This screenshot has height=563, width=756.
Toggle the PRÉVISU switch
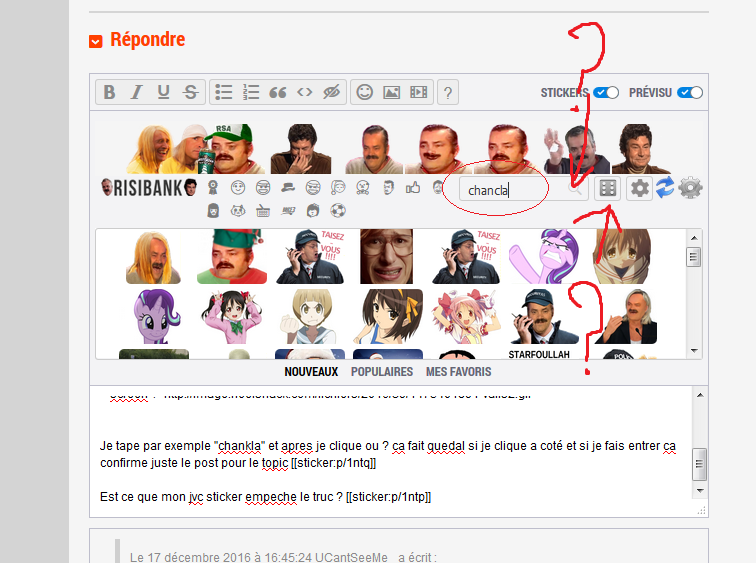[x=690, y=93]
